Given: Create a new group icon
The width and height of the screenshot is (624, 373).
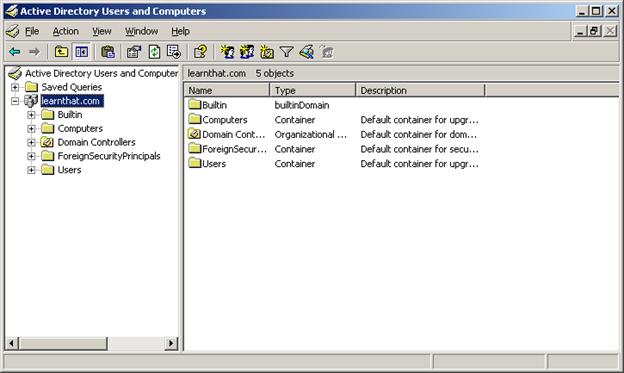Looking at the screenshot, I should coord(247,52).
